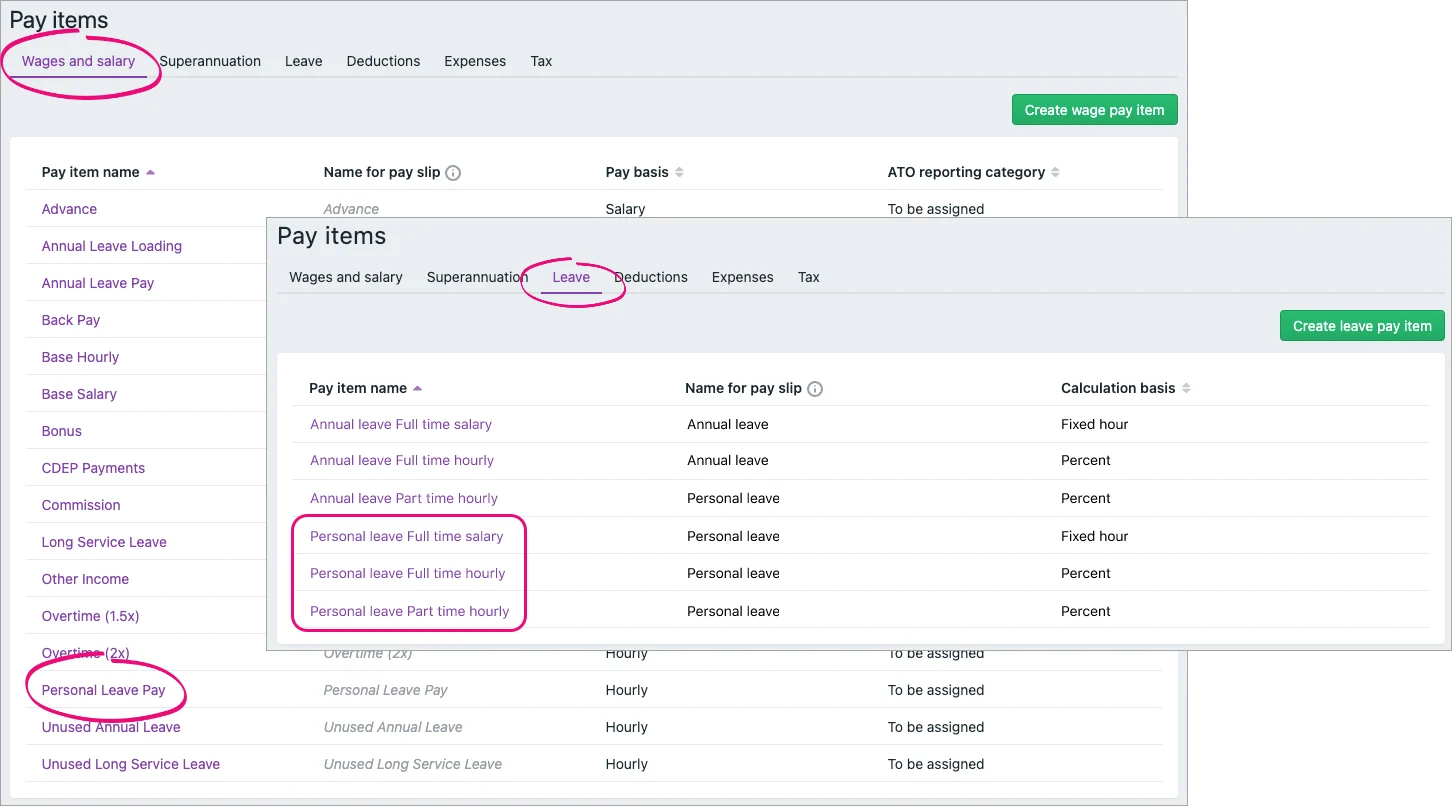Image resolution: width=1452 pixels, height=806 pixels.
Task: Open the Annual Leave Loading pay item
Action: coord(111,246)
